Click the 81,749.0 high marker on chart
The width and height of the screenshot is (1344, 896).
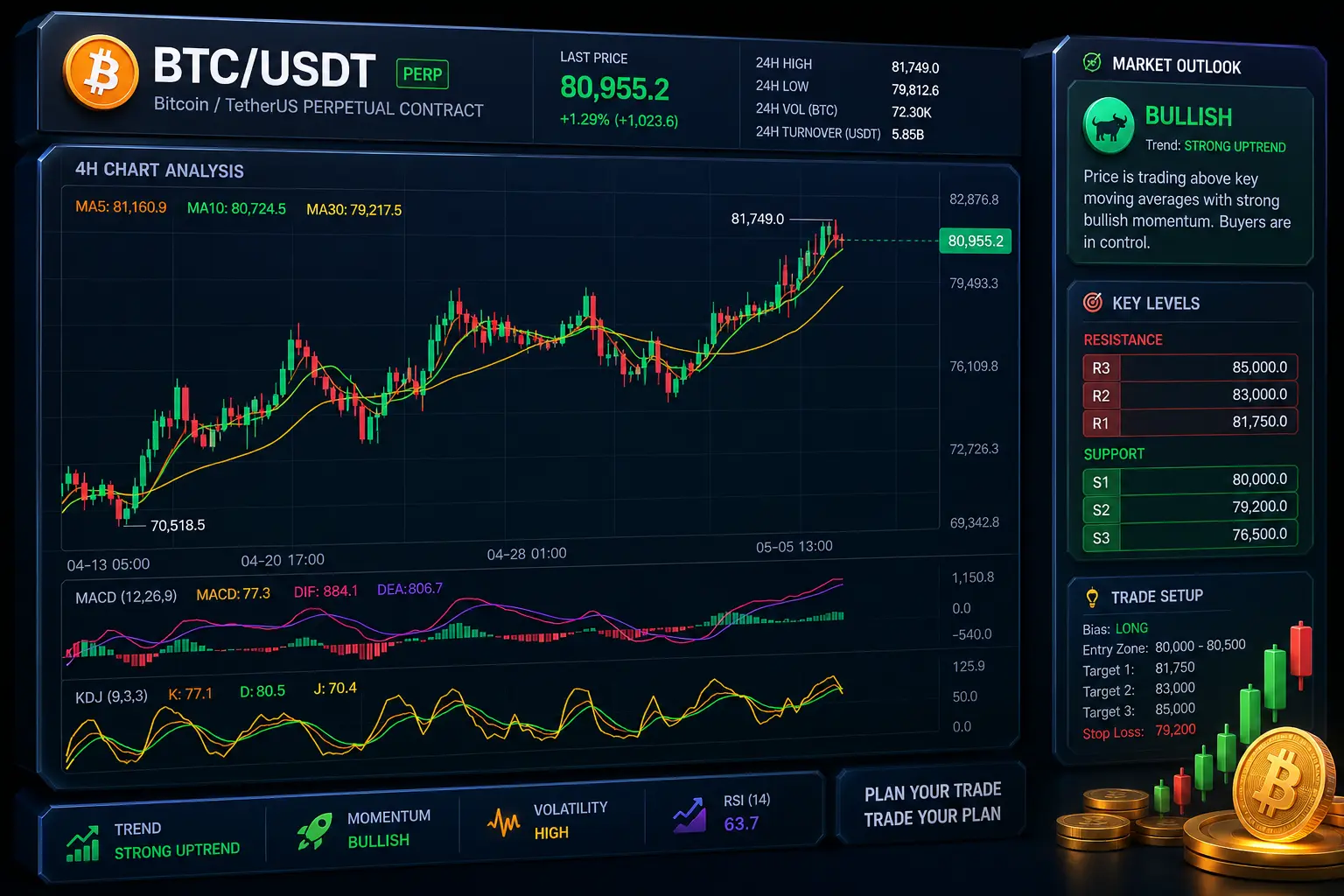758,219
